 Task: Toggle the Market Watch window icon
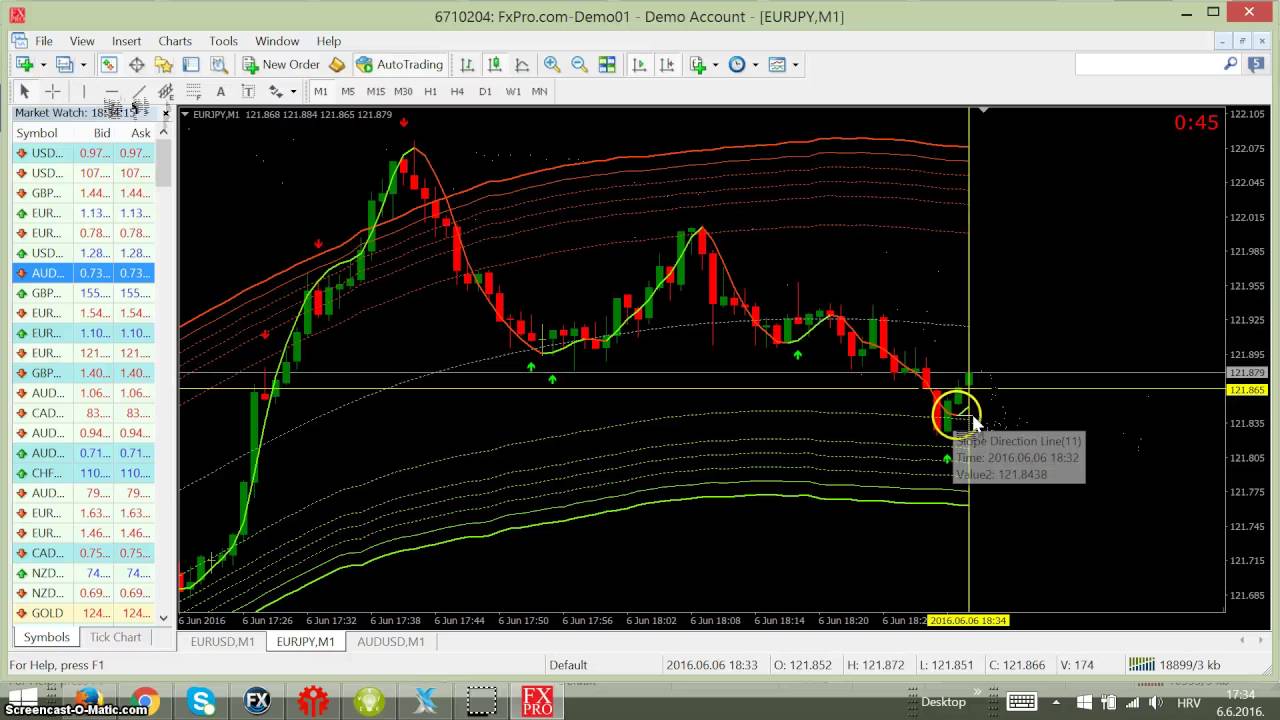pos(108,64)
